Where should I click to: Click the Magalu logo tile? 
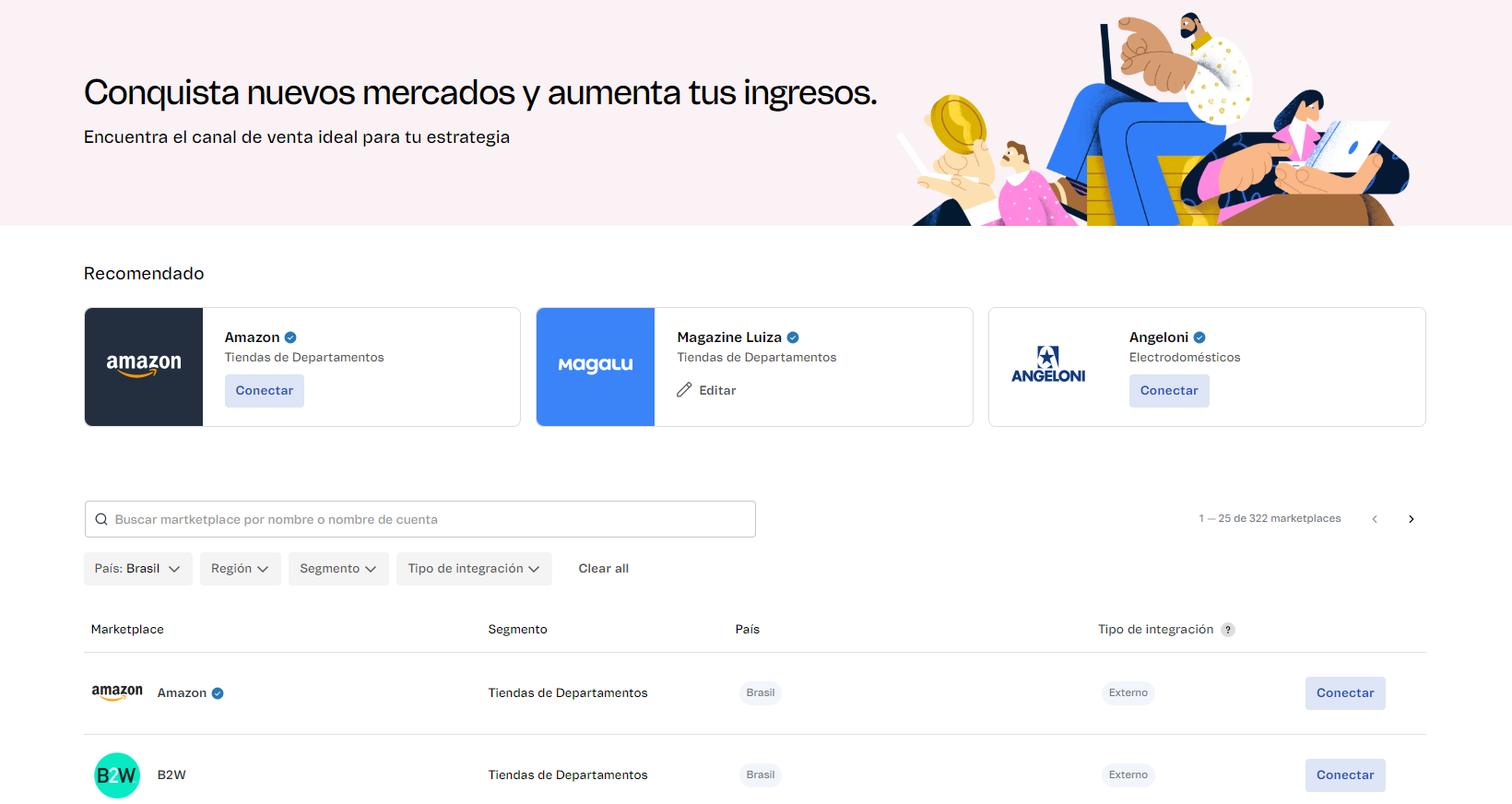596,366
